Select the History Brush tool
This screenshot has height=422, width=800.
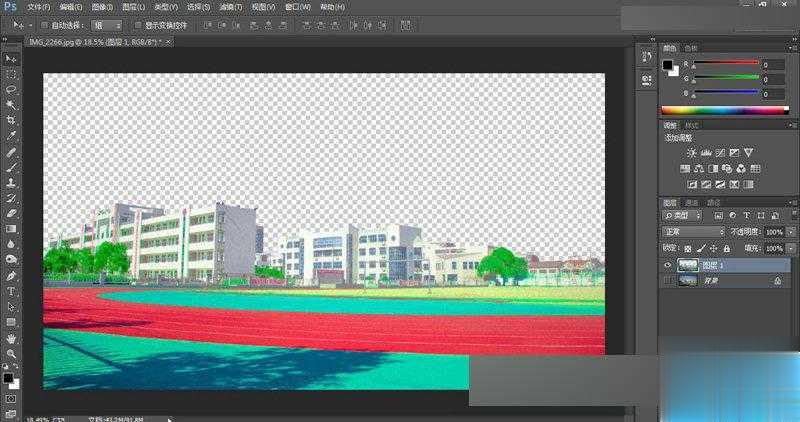11,198
